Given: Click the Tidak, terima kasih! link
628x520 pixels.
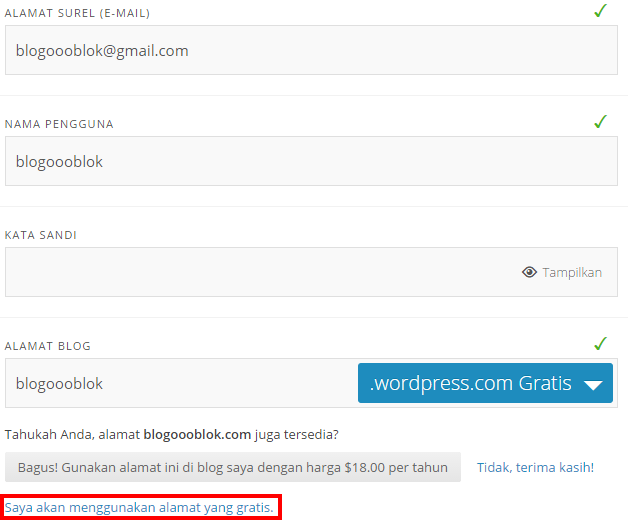Looking at the screenshot, I should point(535,468).
